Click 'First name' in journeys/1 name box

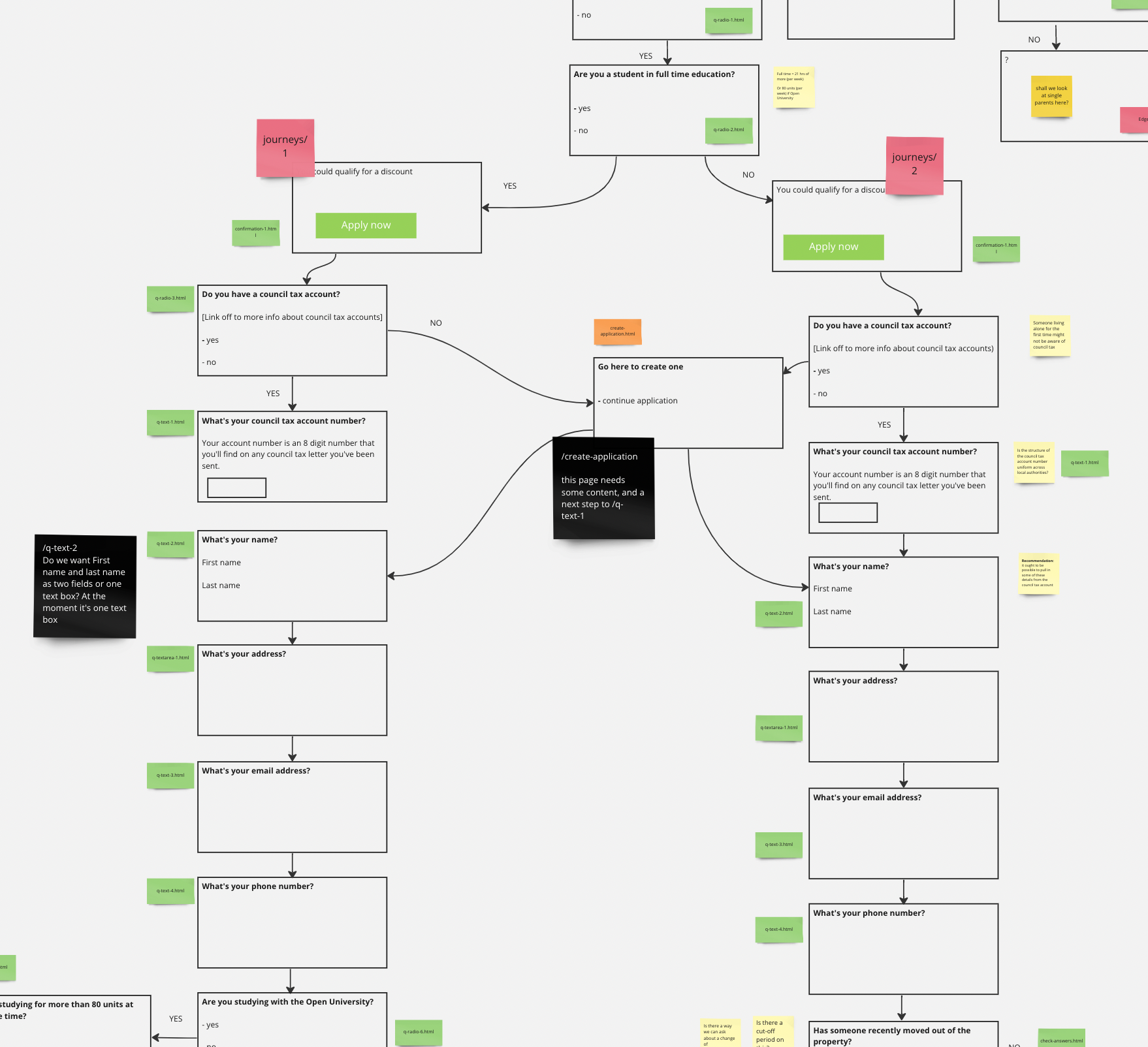click(221, 563)
